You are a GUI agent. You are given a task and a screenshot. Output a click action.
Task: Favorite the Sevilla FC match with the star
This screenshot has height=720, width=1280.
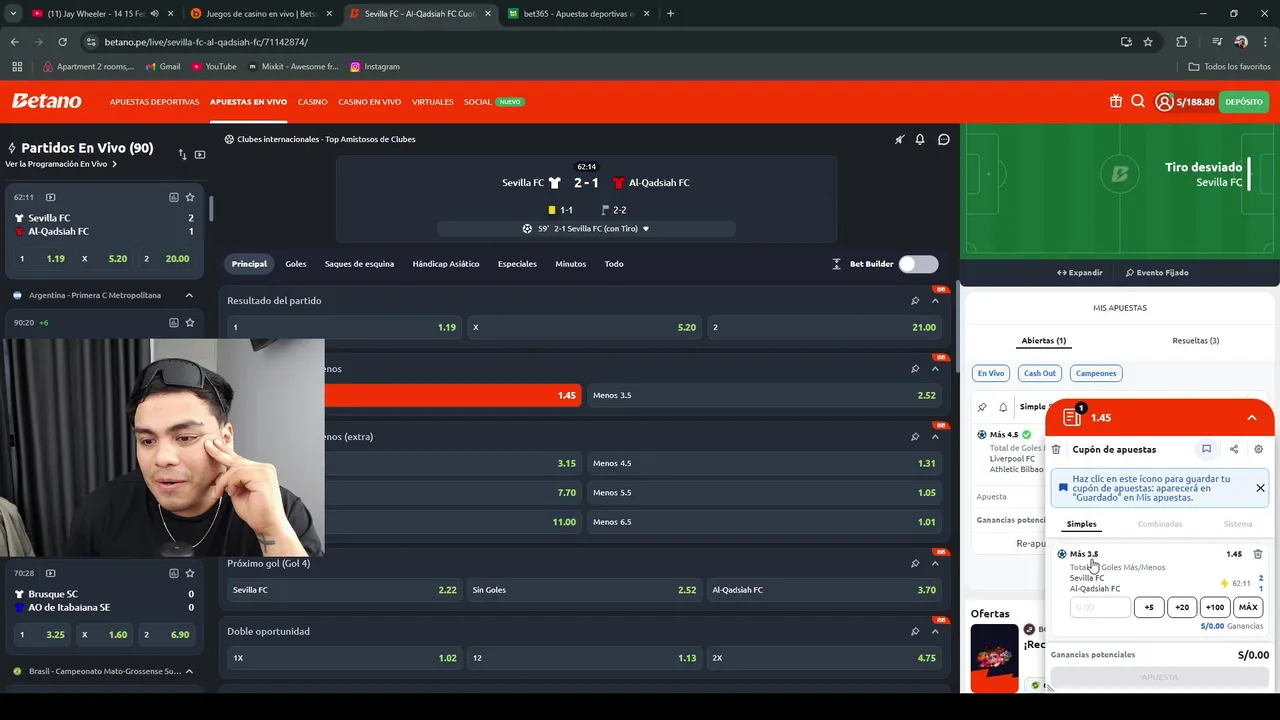pyautogui.click(x=190, y=197)
